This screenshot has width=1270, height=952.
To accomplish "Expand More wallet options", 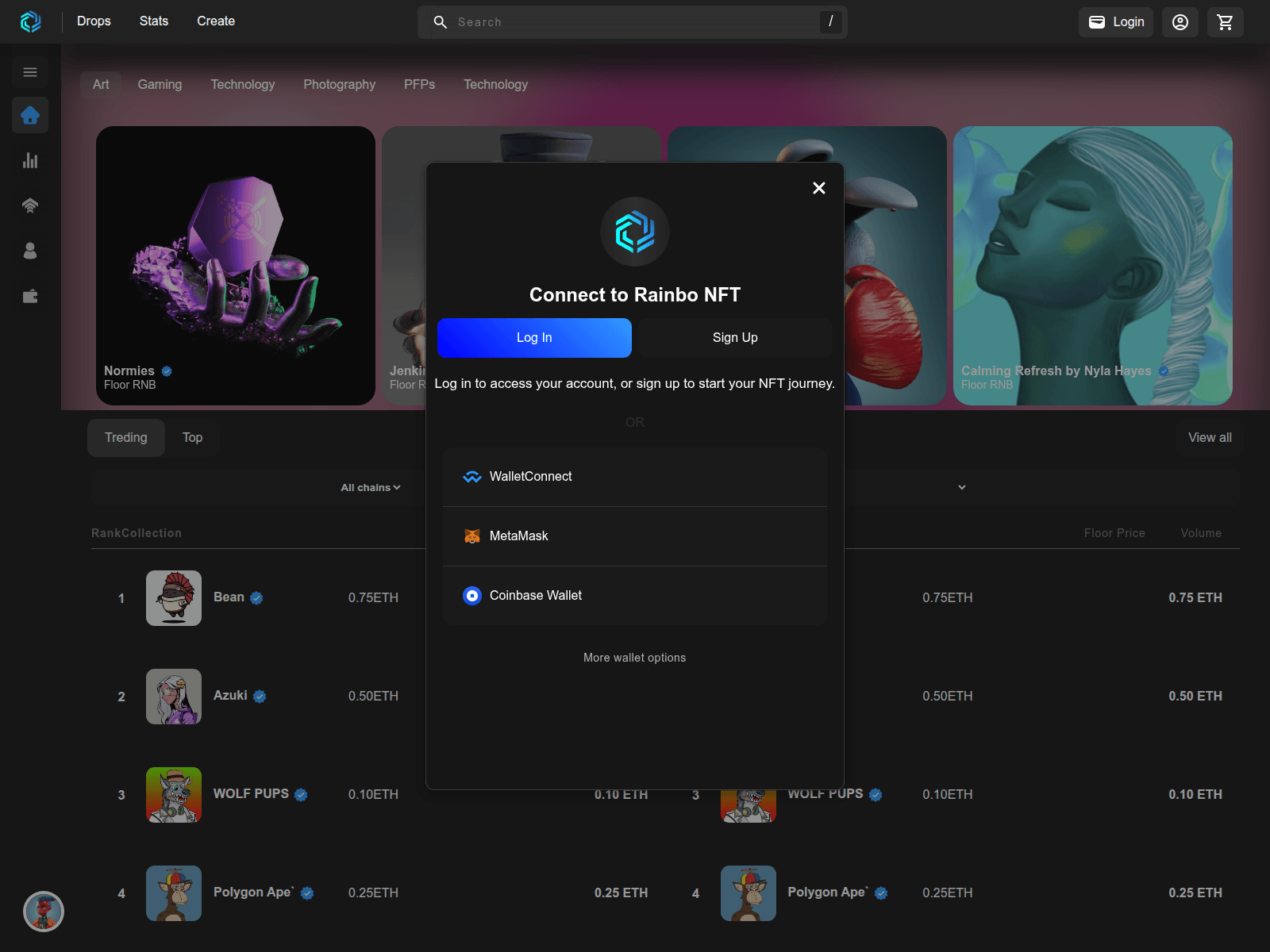I will click(634, 658).
